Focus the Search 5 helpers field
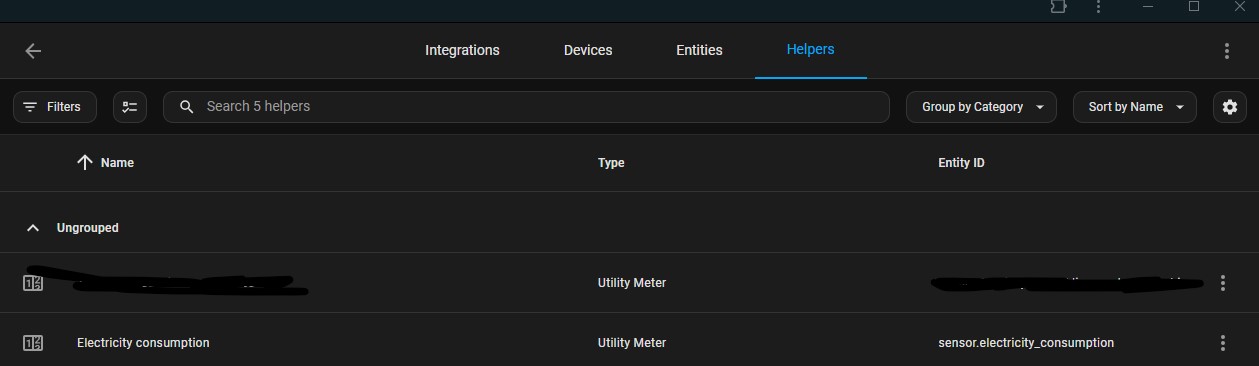Viewport: 1259px width, 366px height. coord(526,107)
